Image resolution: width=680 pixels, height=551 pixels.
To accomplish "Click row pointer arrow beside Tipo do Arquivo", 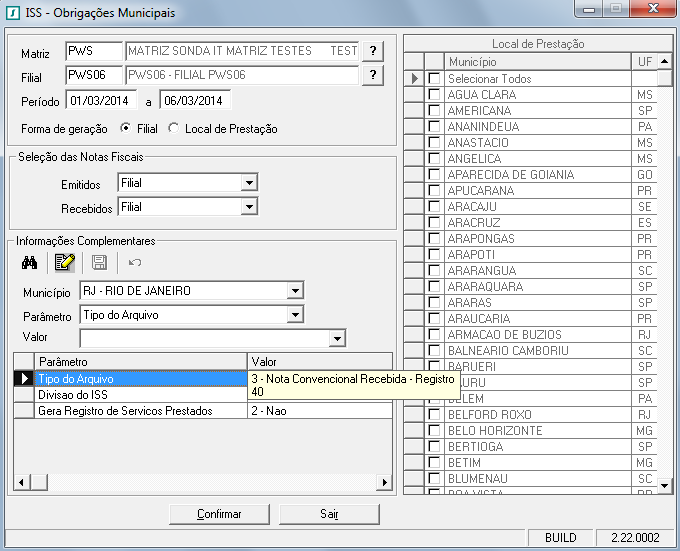I will click(x=24, y=379).
